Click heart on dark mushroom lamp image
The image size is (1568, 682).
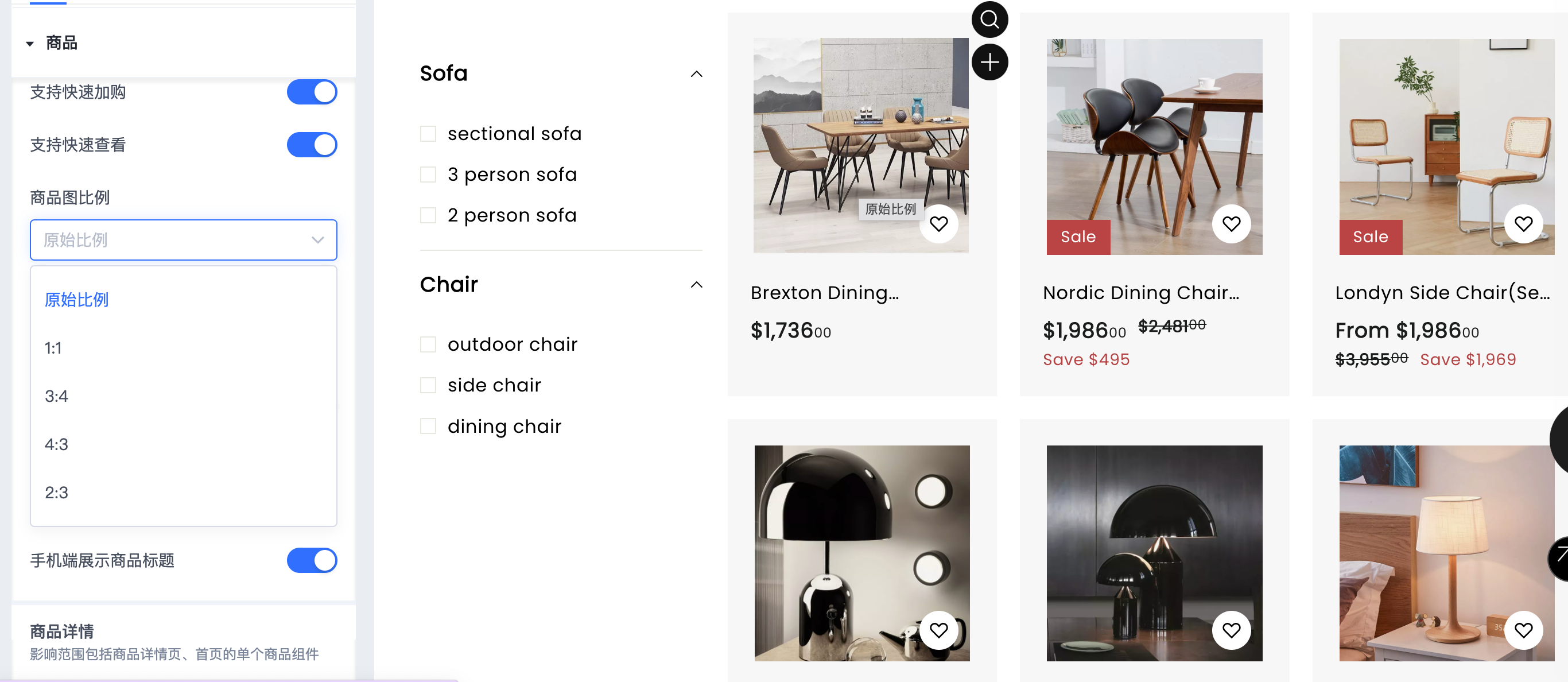click(1231, 630)
